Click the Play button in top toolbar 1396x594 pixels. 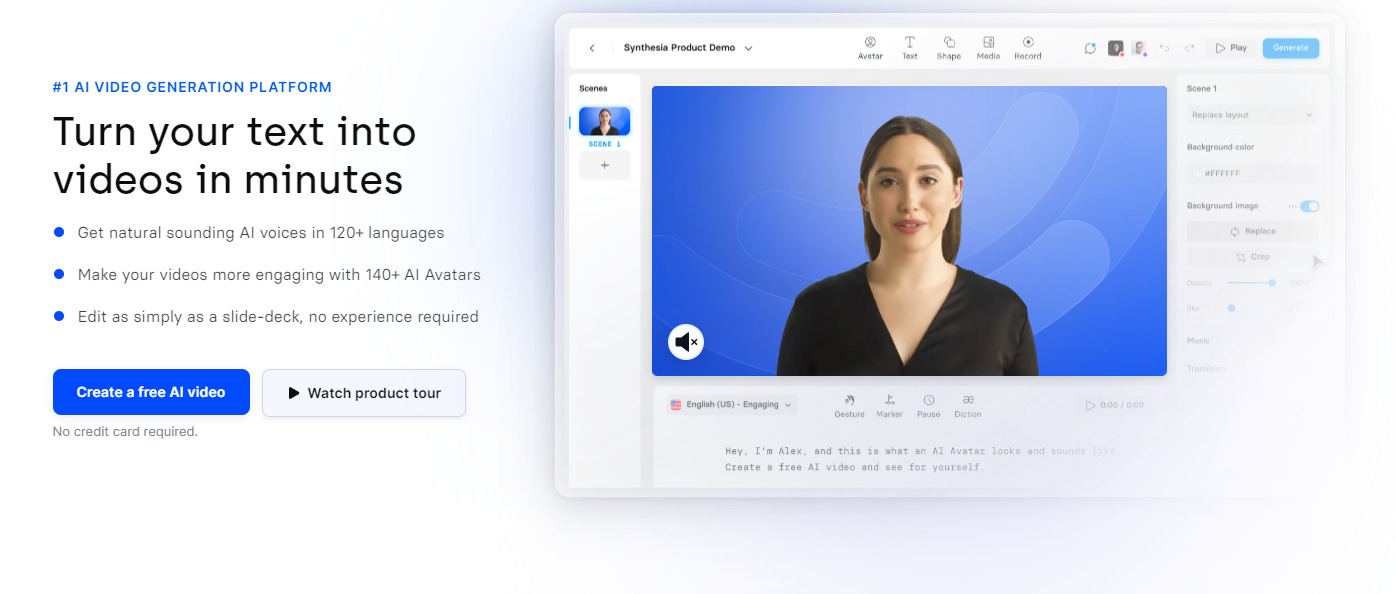tap(1231, 48)
